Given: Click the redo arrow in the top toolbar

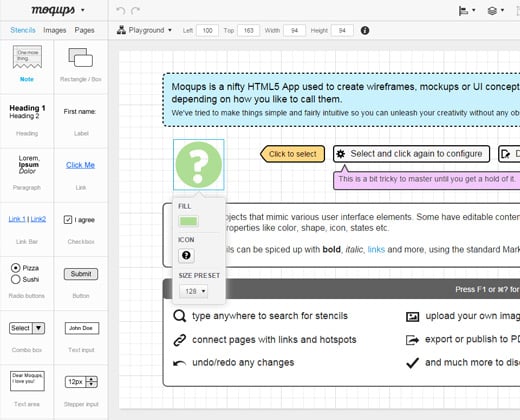Looking at the screenshot, I should tap(135, 11).
